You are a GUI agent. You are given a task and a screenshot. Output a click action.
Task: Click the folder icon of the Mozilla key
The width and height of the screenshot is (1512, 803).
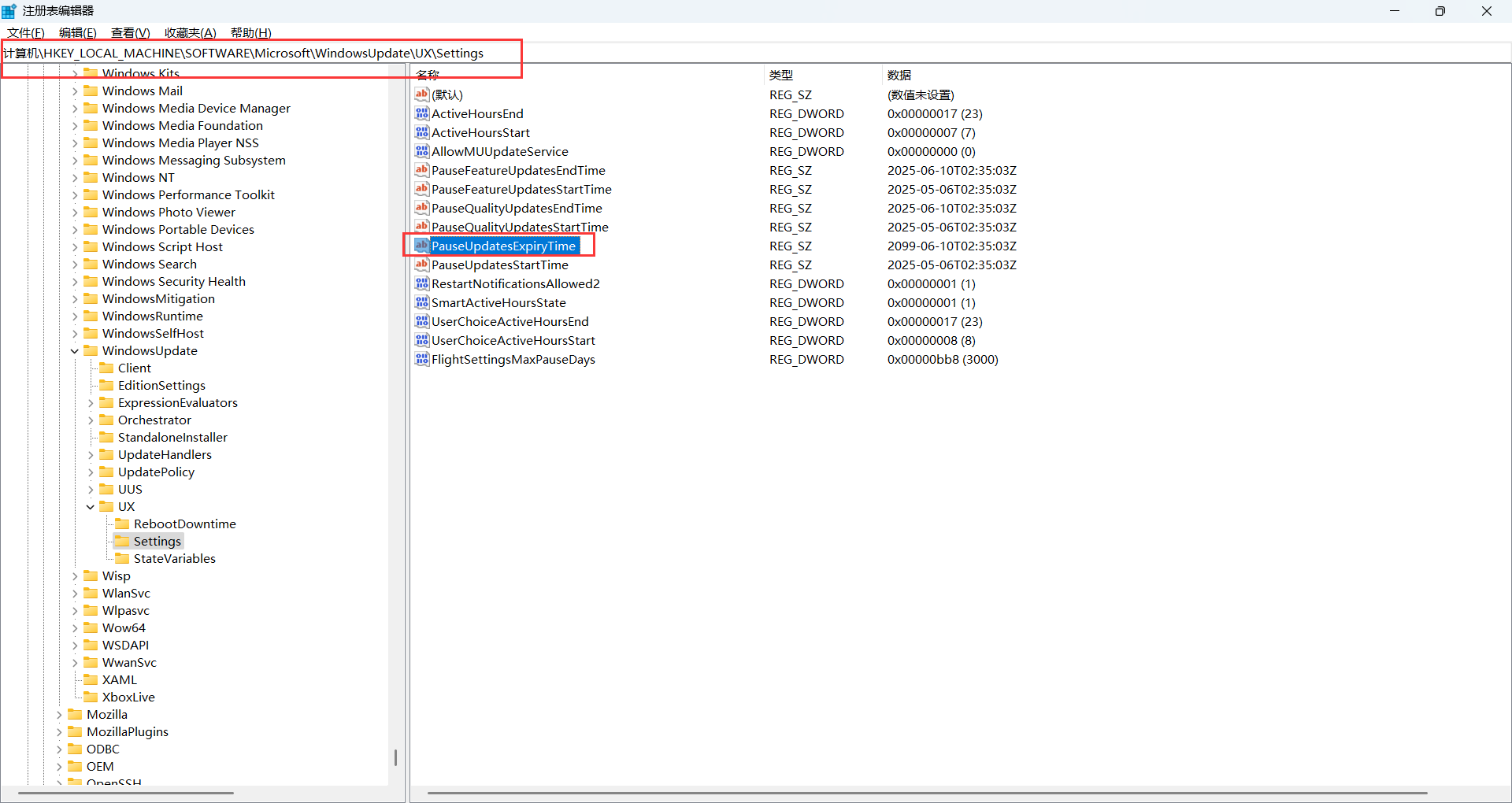pos(75,714)
